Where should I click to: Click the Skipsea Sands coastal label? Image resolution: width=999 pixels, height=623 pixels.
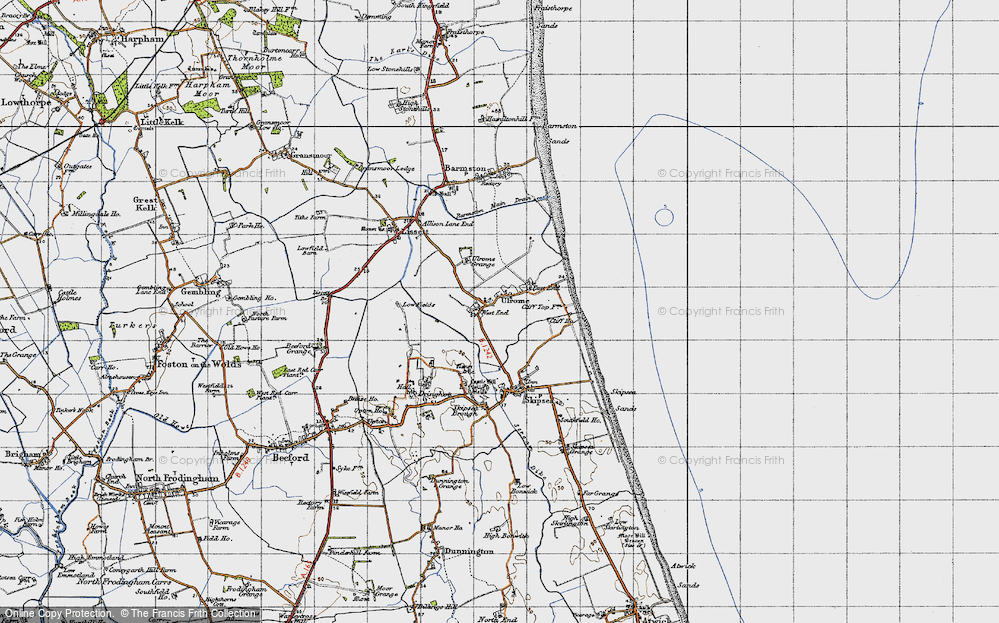pos(624,401)
